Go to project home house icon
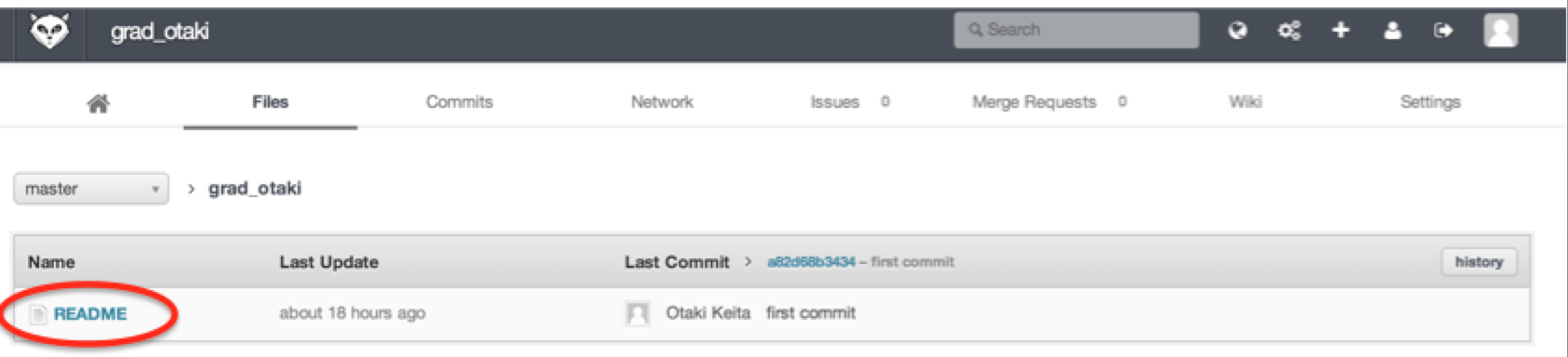This screenshot has height=357, width=1568. 98,103
